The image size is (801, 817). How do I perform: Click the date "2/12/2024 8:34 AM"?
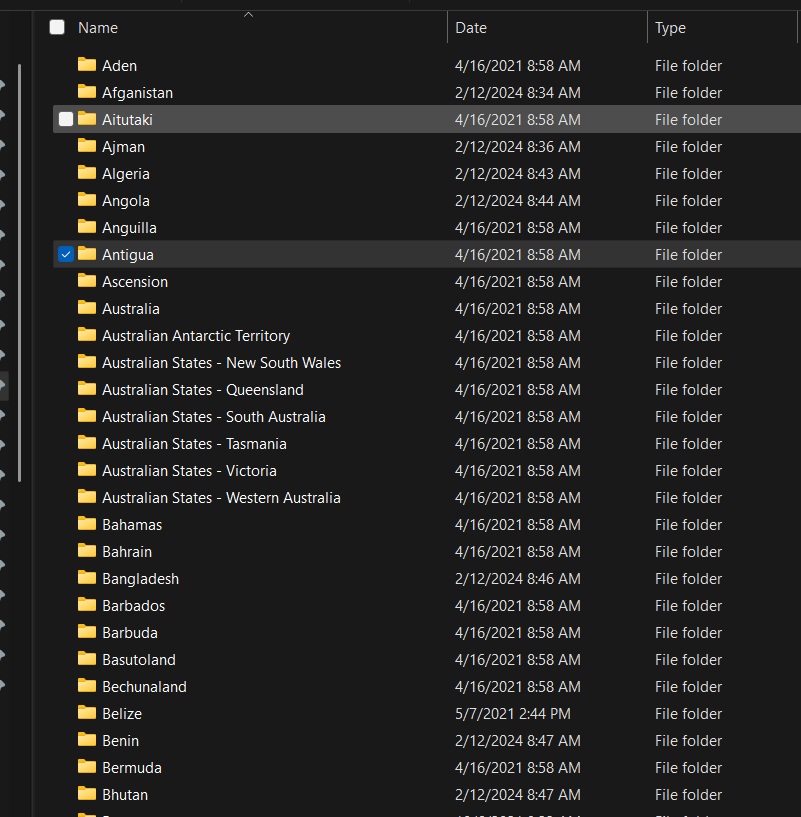coord(517,93)
